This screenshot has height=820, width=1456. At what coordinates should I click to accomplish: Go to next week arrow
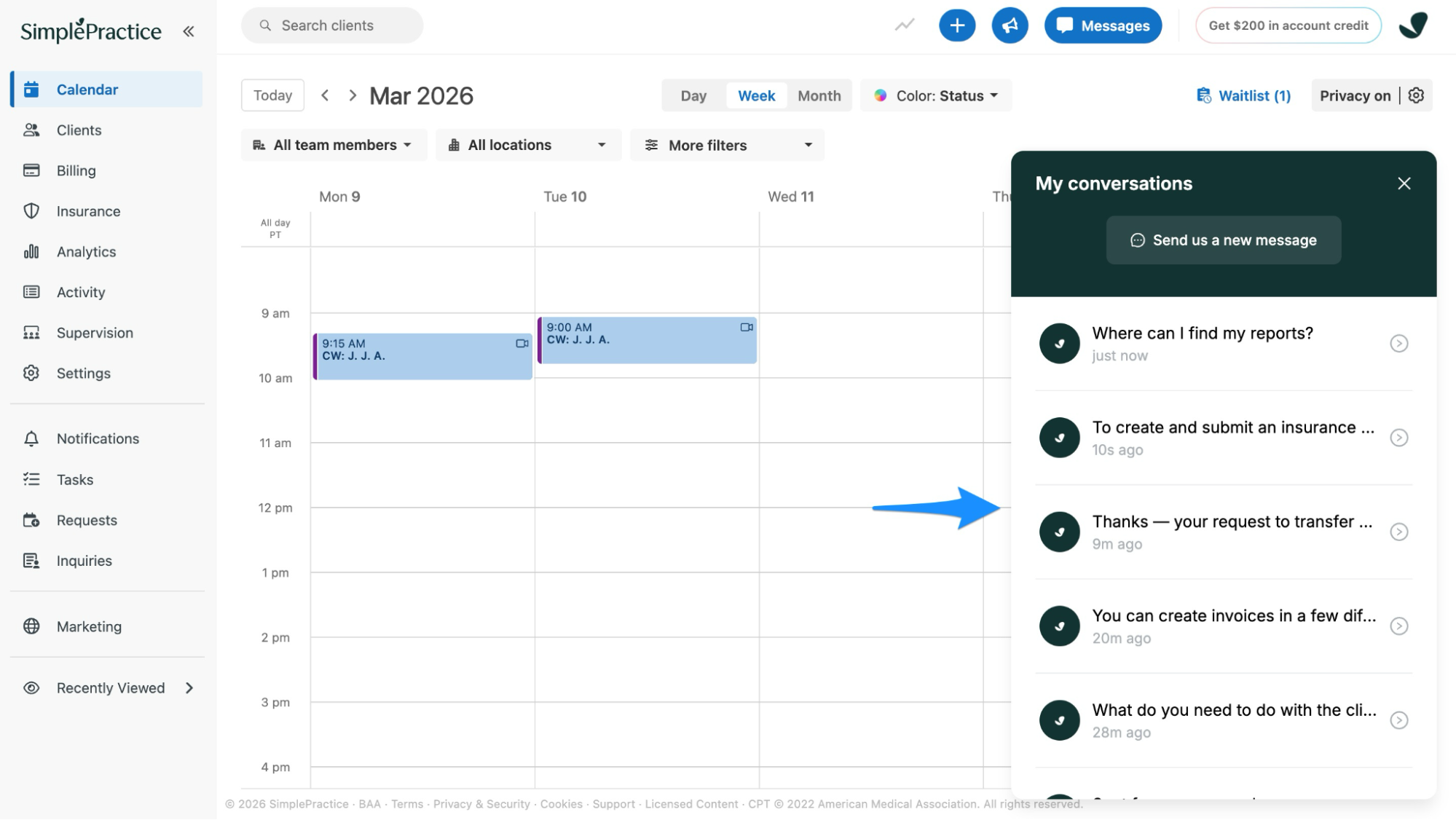coord(353,95)
